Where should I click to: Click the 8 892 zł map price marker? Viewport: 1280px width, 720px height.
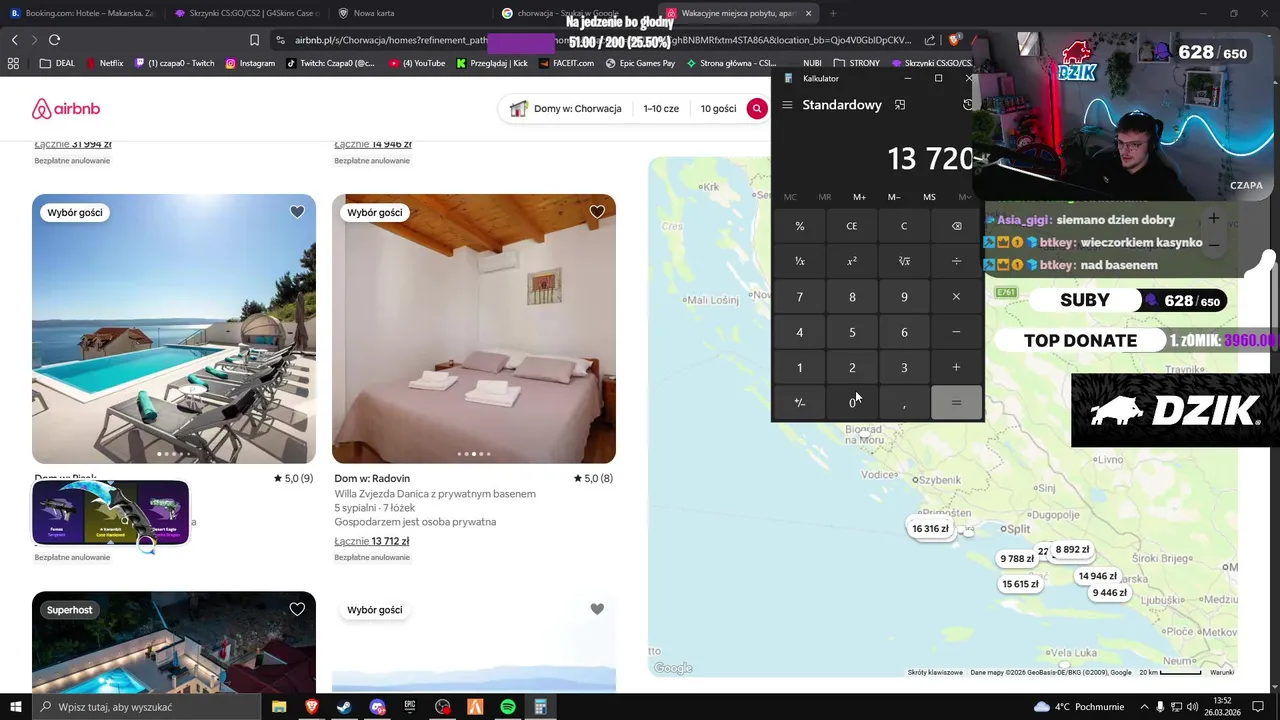click(1072, 549)
